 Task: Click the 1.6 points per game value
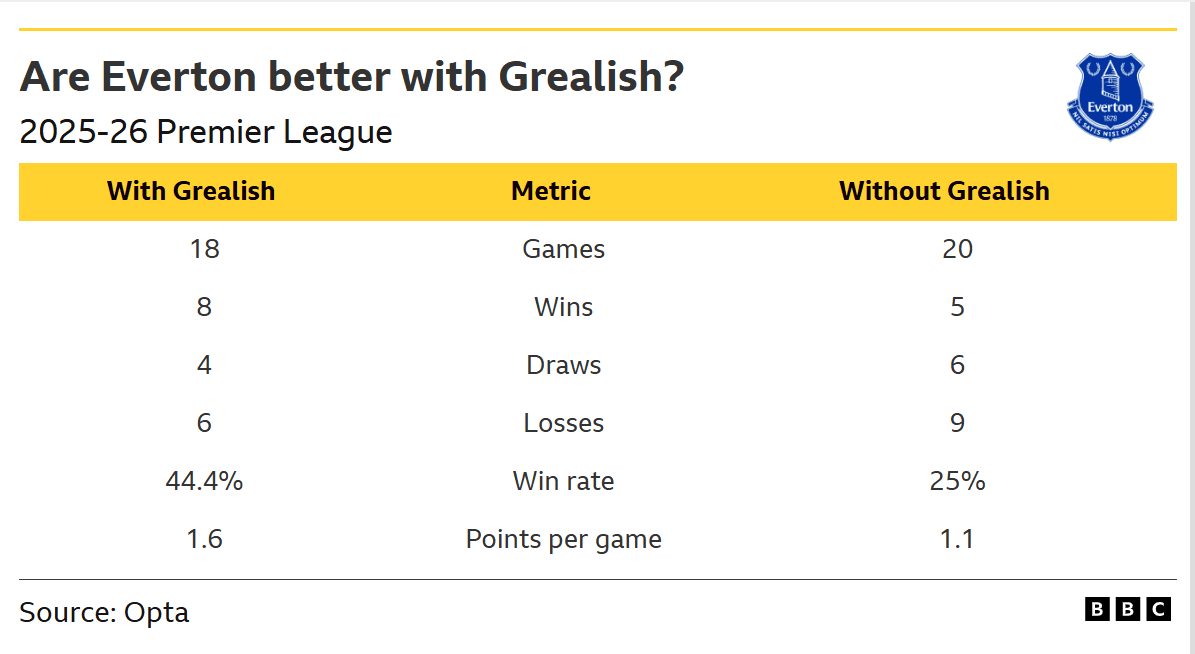(x=204, y=539)
